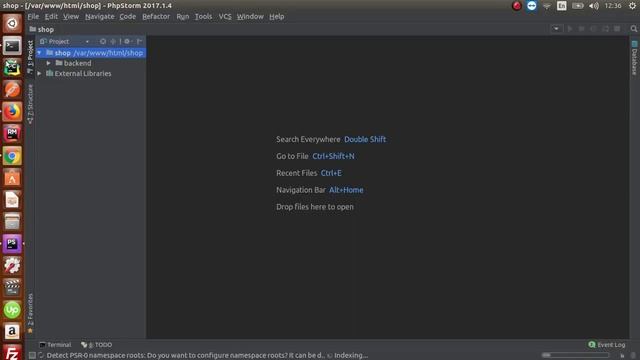Click scroll from source target icon
Image resolution: width=640 pixels, height=360 pixels.
click(103, 41)
